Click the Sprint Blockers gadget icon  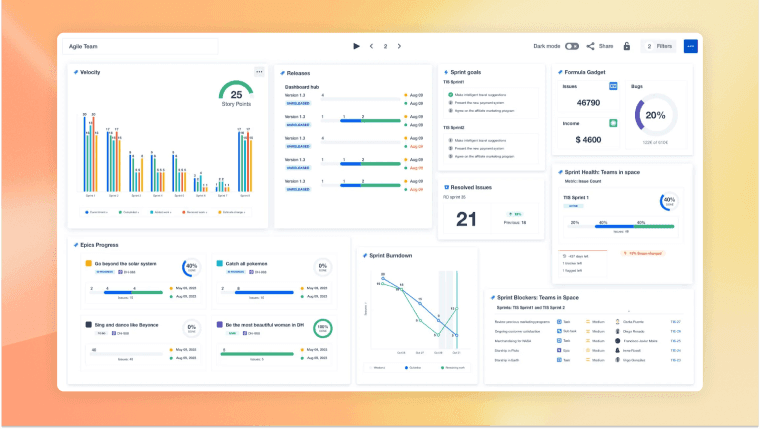click(x=492, y=298)
